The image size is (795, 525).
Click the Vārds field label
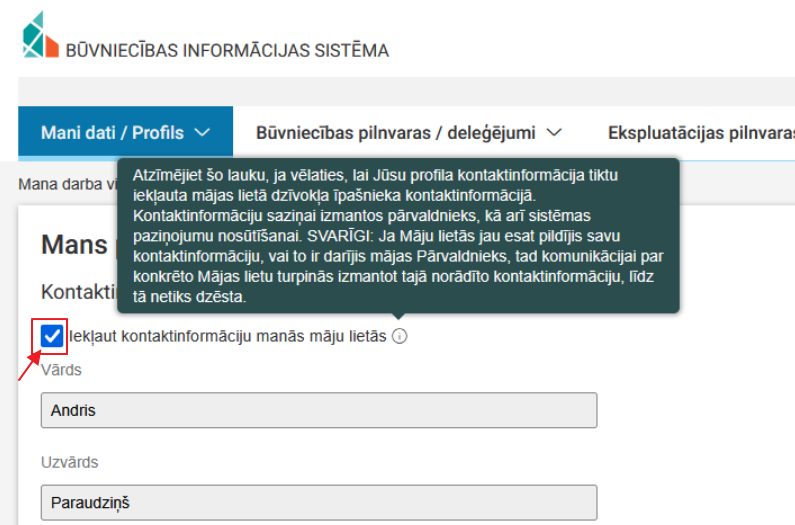pyautogui.click(x=61, y=370)
